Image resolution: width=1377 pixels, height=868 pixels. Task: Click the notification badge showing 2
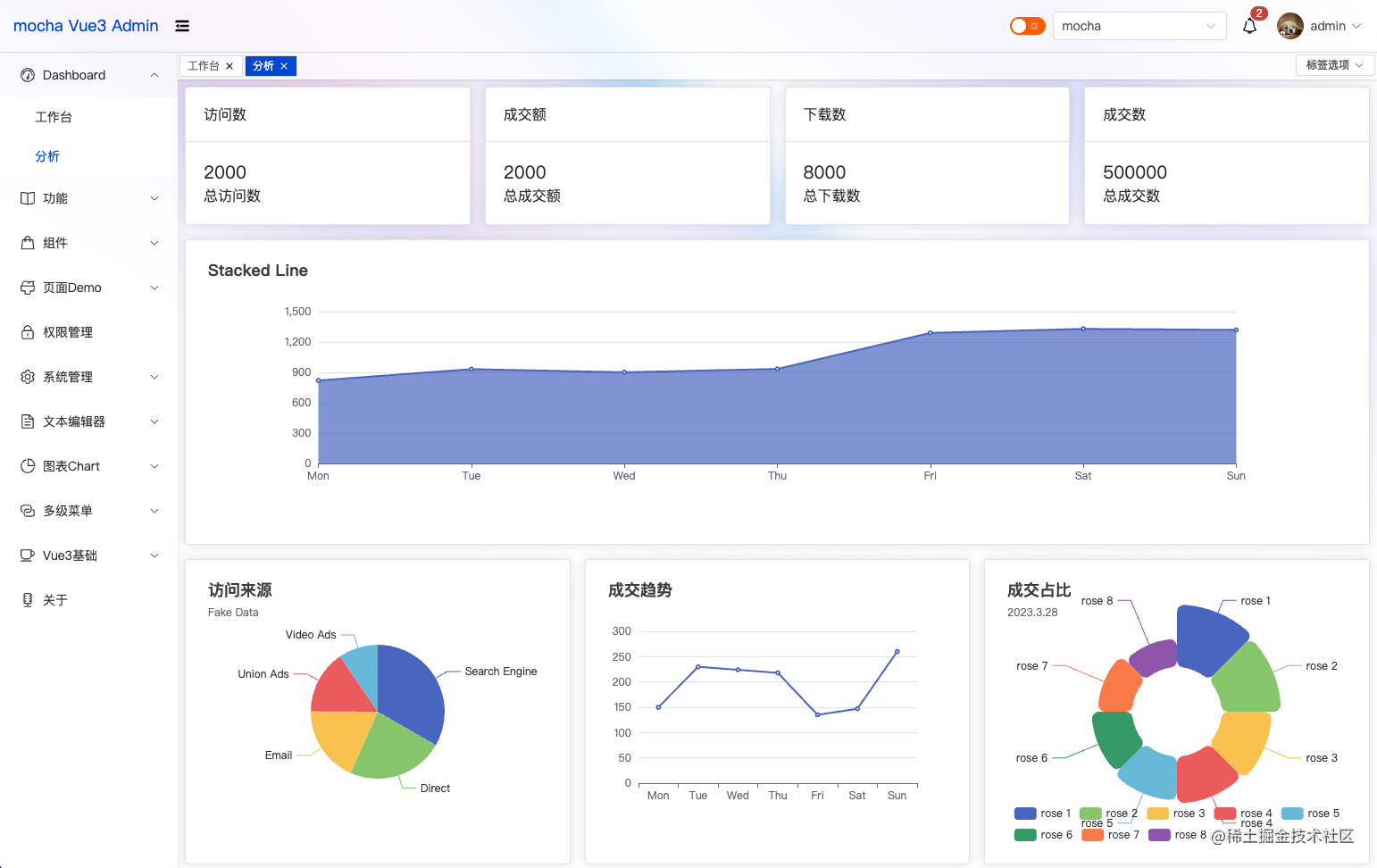[x=1259, y=13]
